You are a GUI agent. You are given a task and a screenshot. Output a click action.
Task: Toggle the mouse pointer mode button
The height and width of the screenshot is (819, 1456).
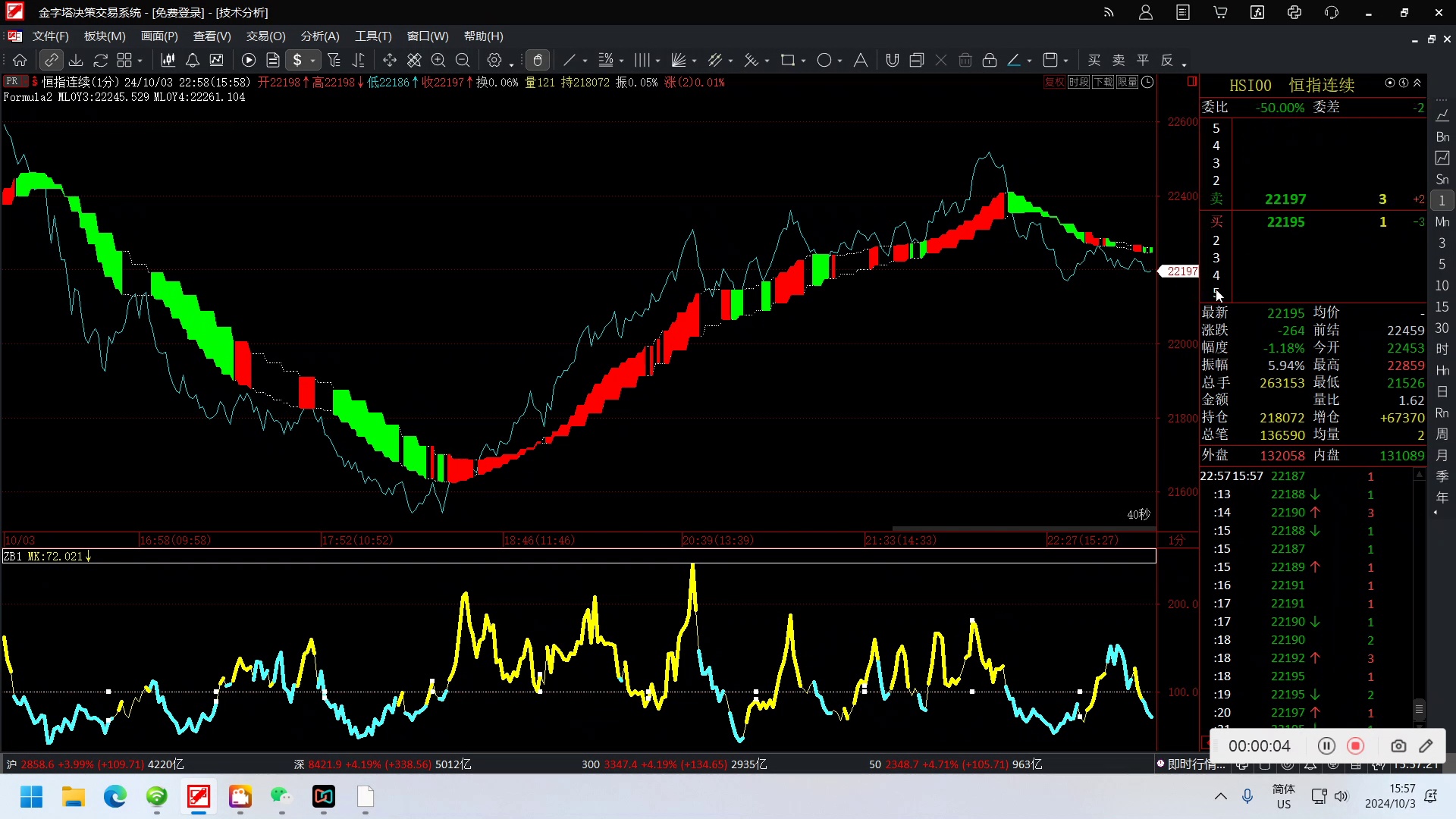538,60
